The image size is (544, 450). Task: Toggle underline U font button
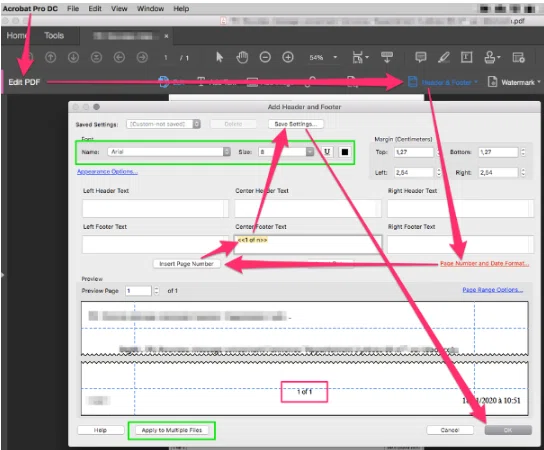coord(327,152)
